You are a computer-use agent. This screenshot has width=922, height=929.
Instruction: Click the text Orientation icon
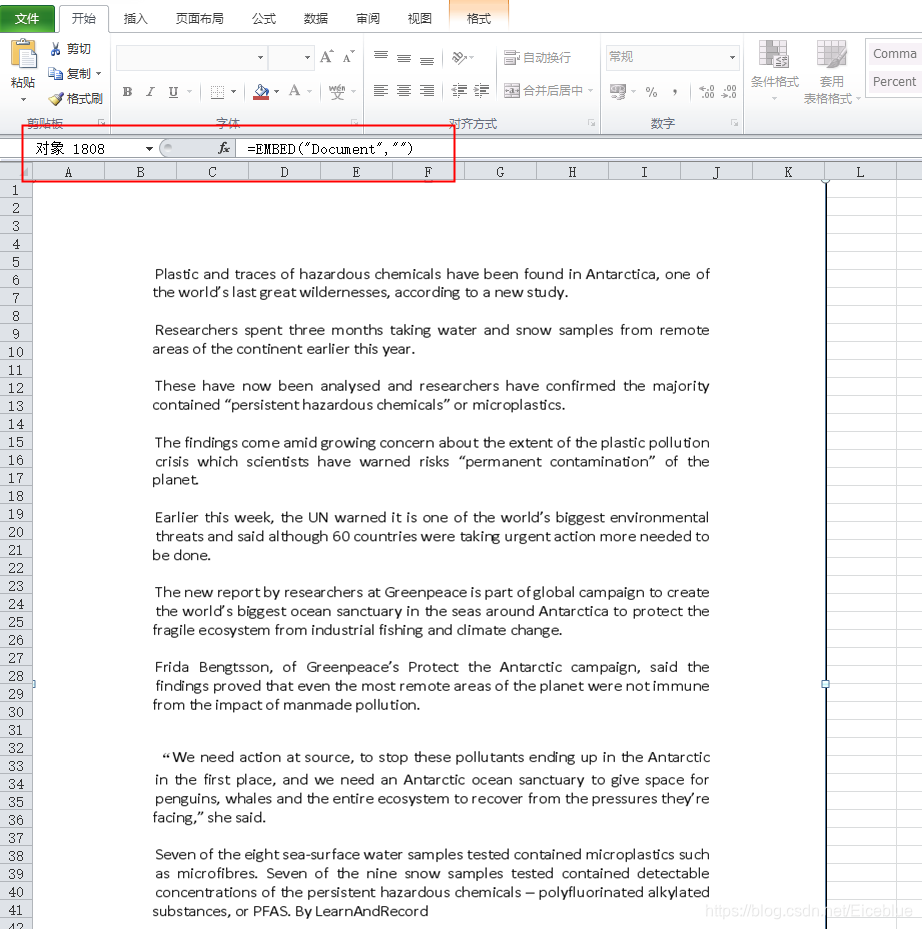[x=460, y=57]
